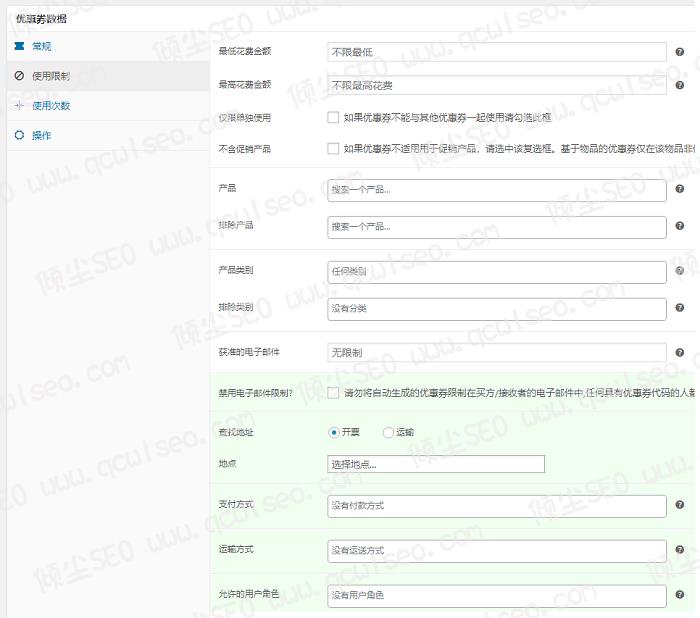The width and height of the screenshot is (700, 618).
Task: Select the 开票 radio option
Action: 333,432
